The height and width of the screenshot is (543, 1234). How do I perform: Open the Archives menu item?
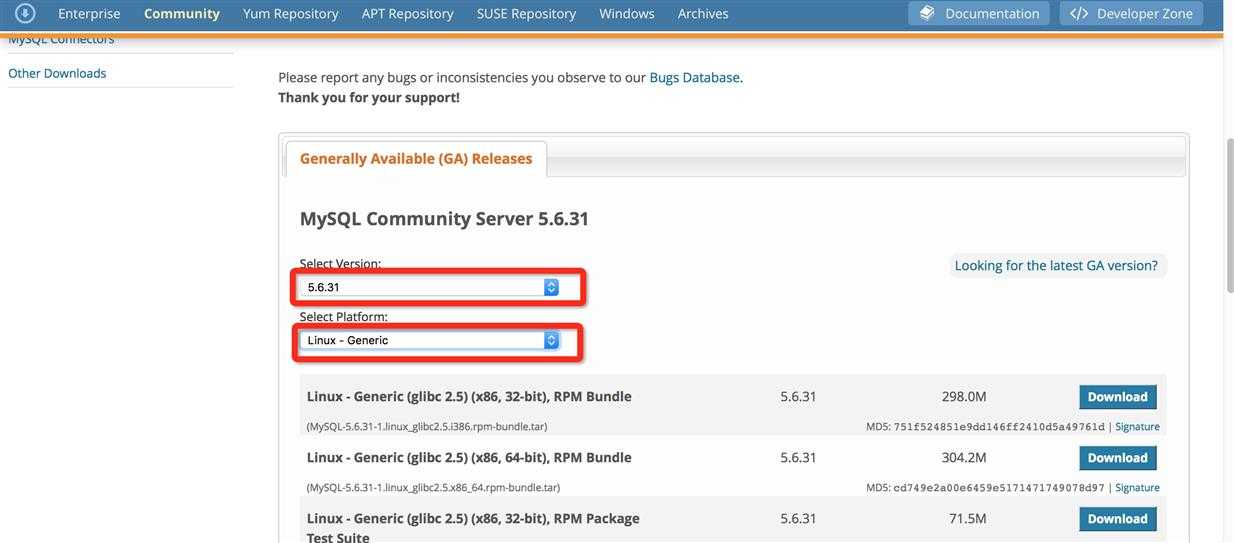coord(703,13)
